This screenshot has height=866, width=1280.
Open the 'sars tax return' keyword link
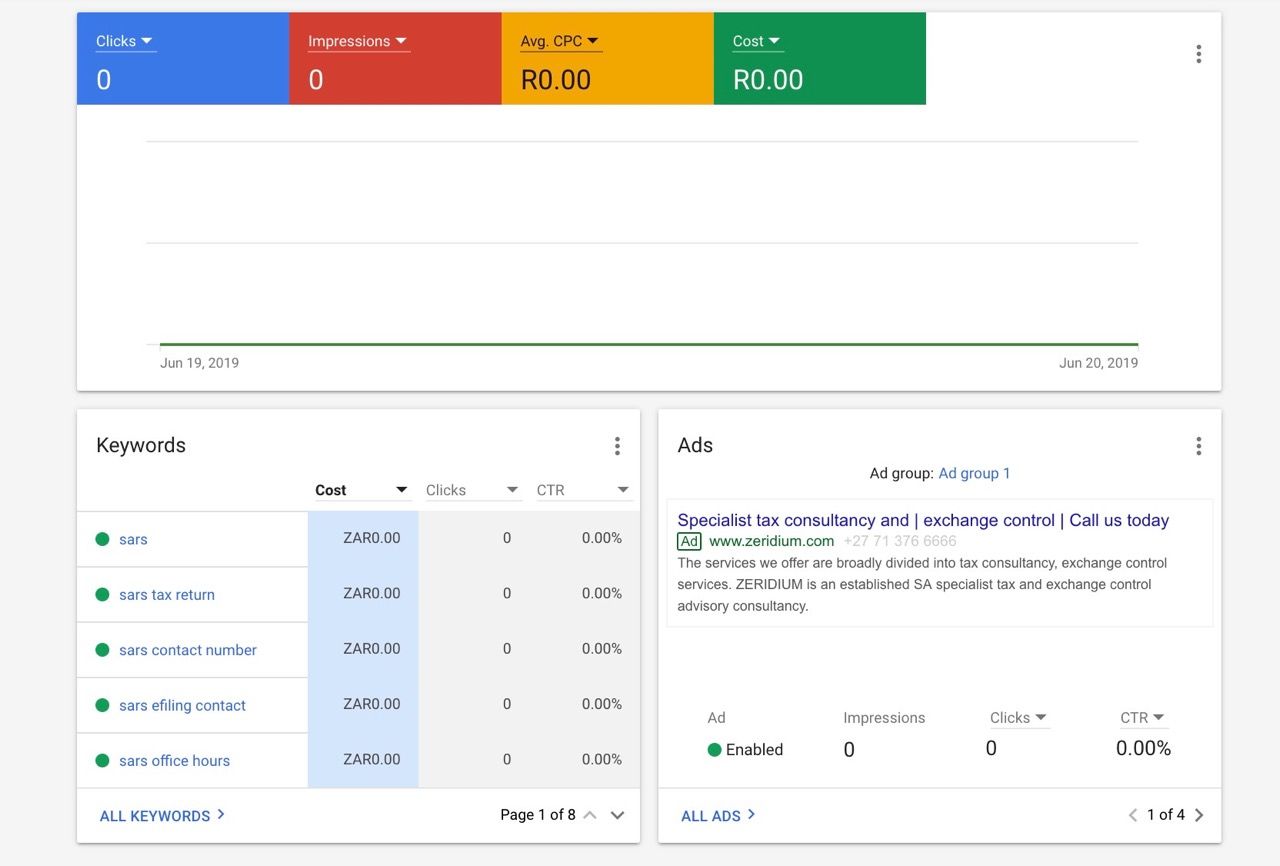pos(167,594)
